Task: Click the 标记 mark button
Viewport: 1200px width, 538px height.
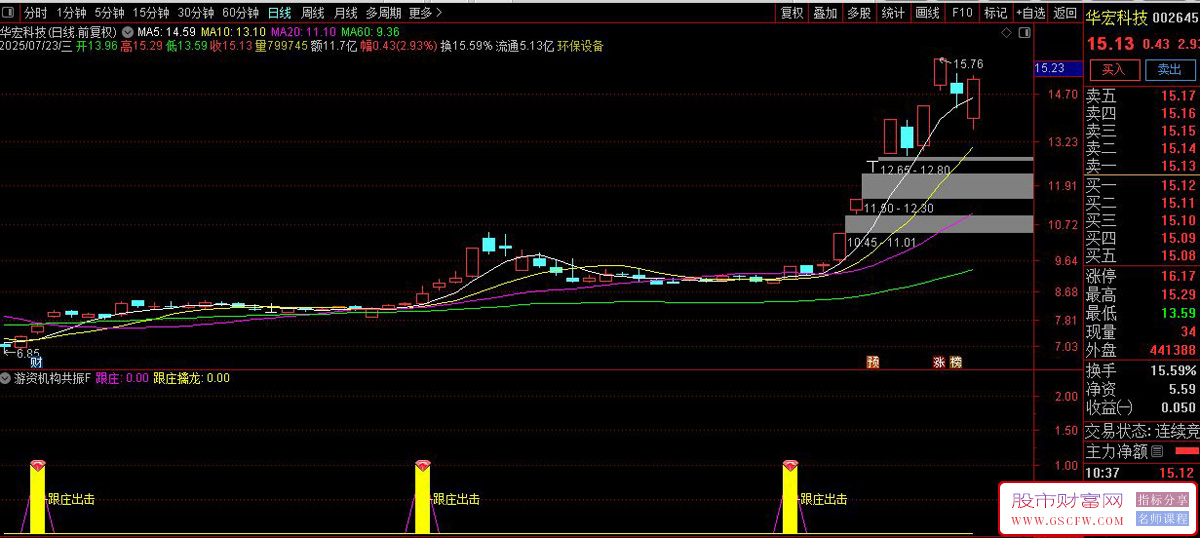Action: [995, 13]
